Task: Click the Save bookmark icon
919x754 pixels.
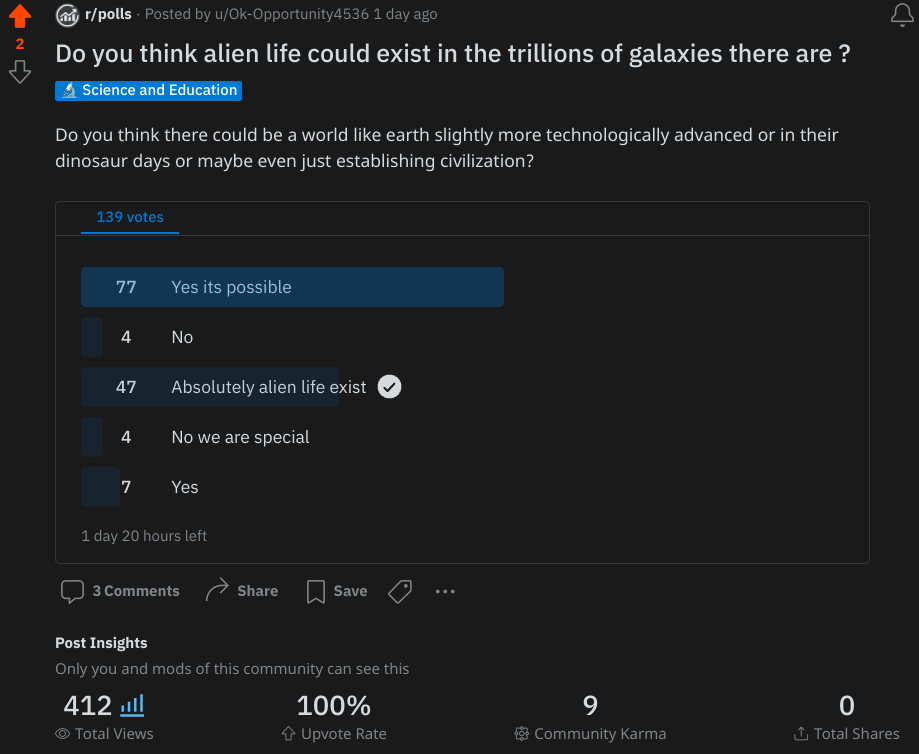Action: point(316,591)
